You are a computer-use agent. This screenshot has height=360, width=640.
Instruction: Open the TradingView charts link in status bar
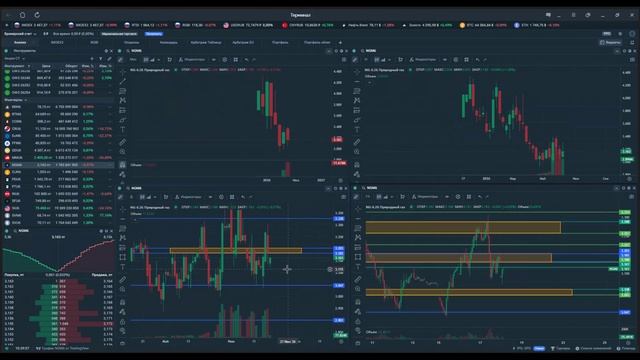coord(62,349)
